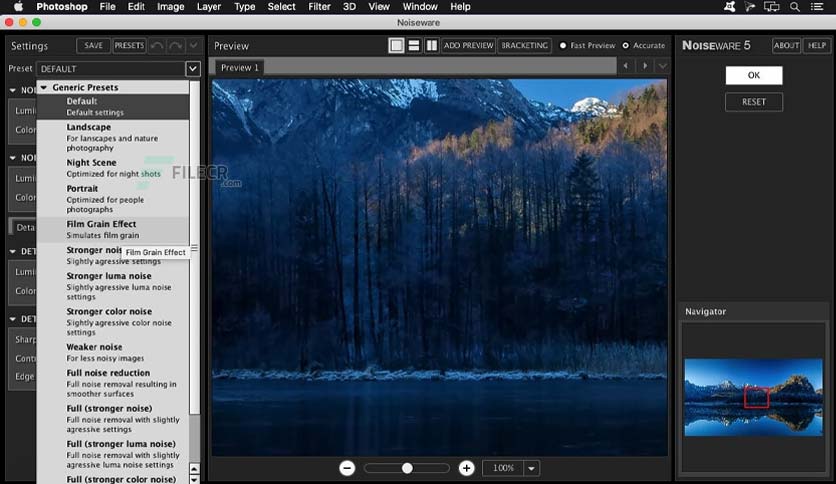The width and height of the screenshot is (836, 484).
Task: Choose the Portrait preset
Action: (113, 198)
